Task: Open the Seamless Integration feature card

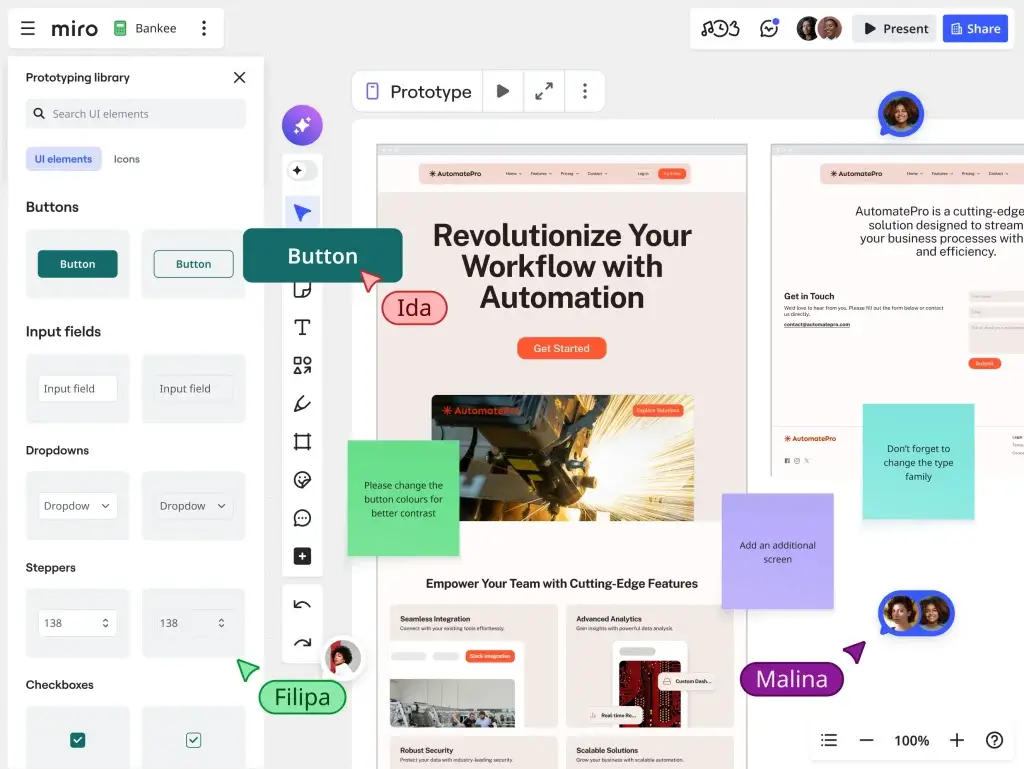Action: point(474,666)
